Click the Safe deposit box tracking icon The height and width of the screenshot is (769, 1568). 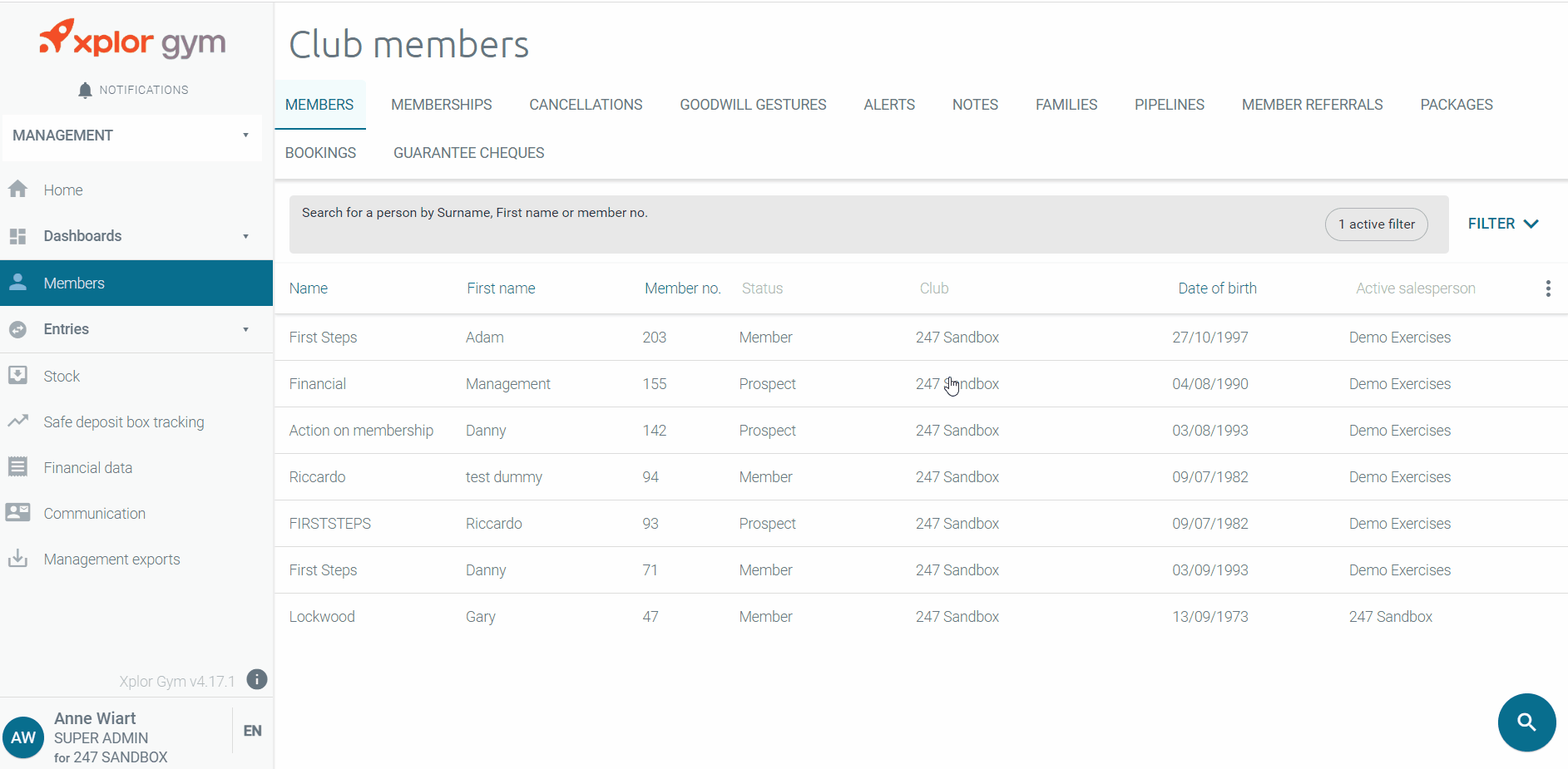(x=18, y=421)
